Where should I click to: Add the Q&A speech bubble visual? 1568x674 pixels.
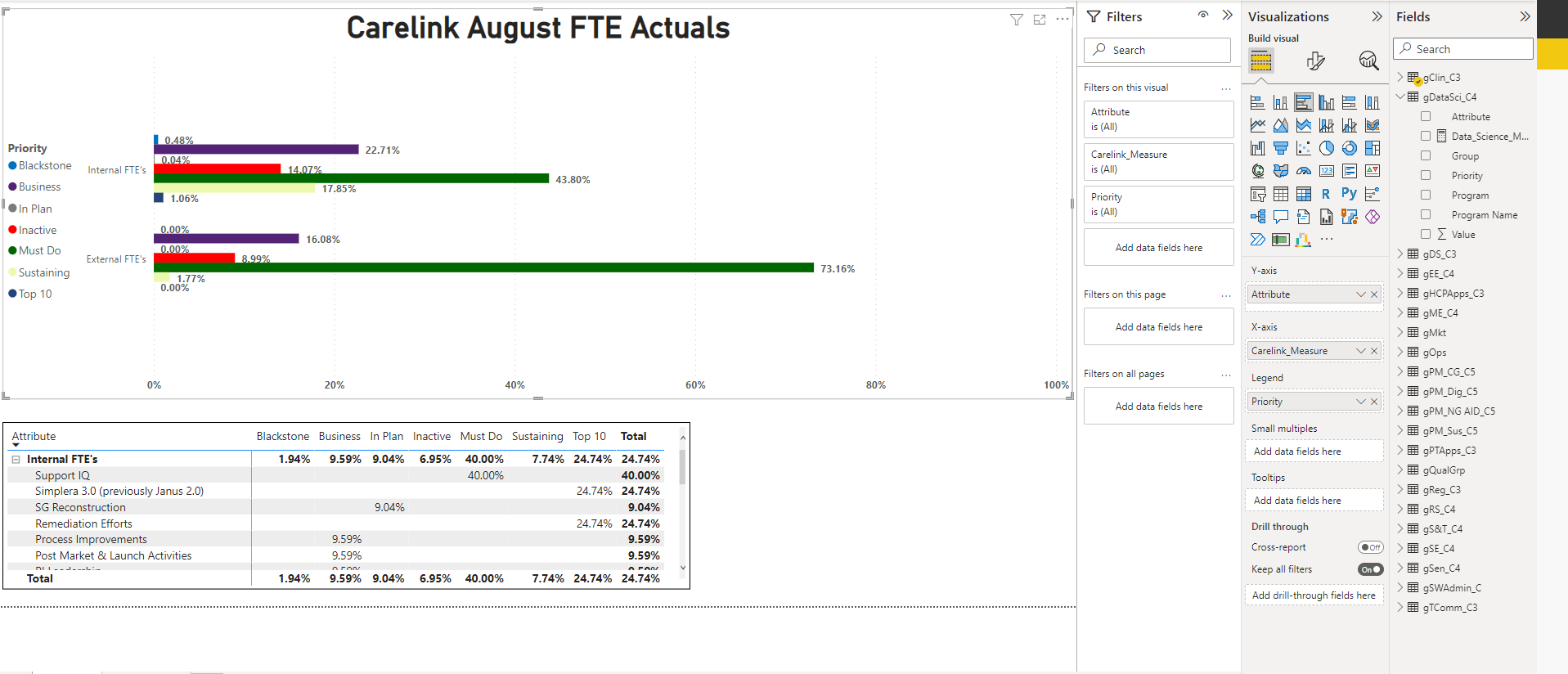[1281, 217]
